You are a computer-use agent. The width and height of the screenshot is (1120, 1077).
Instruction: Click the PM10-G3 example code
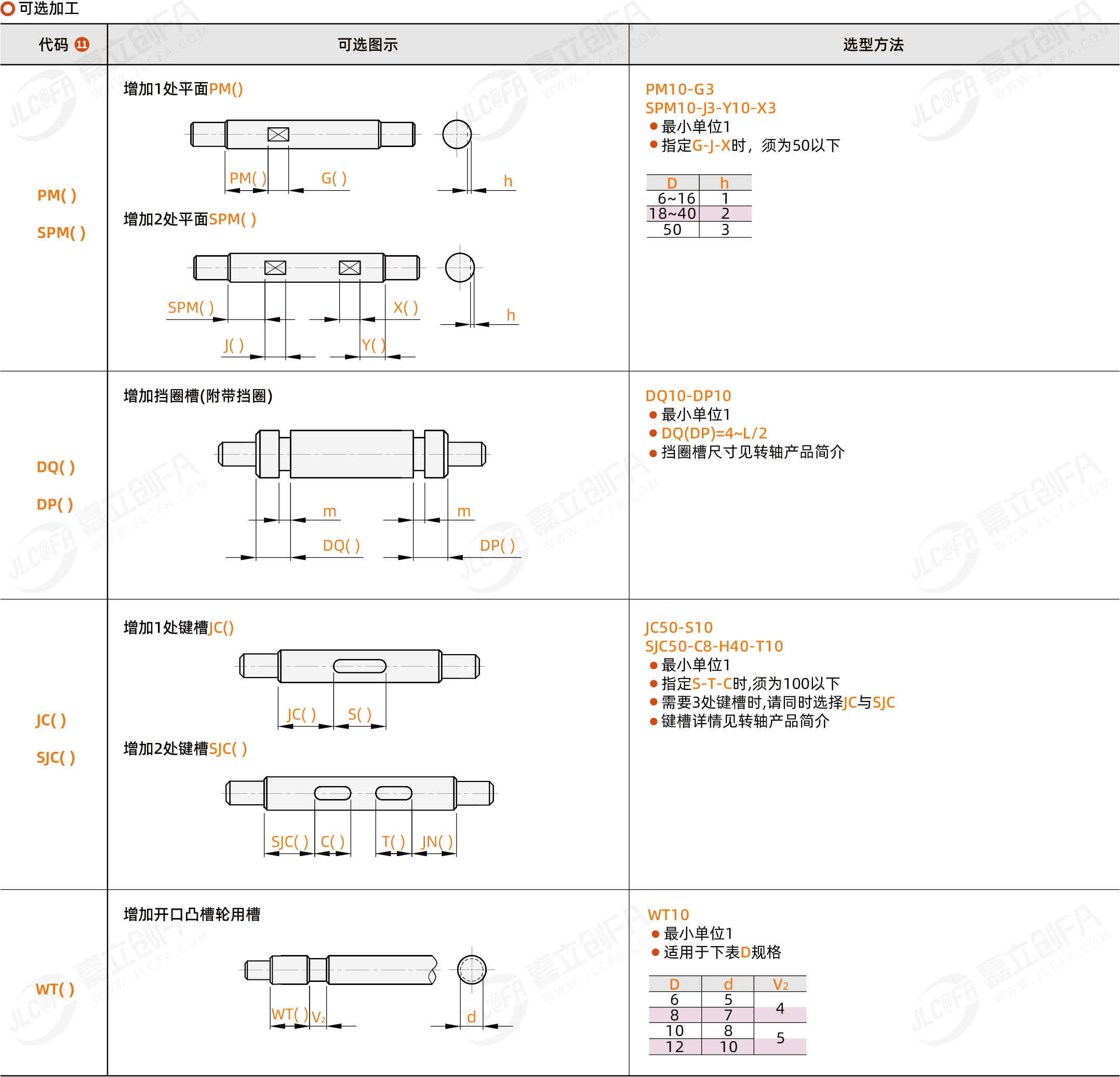coord(679,89)
